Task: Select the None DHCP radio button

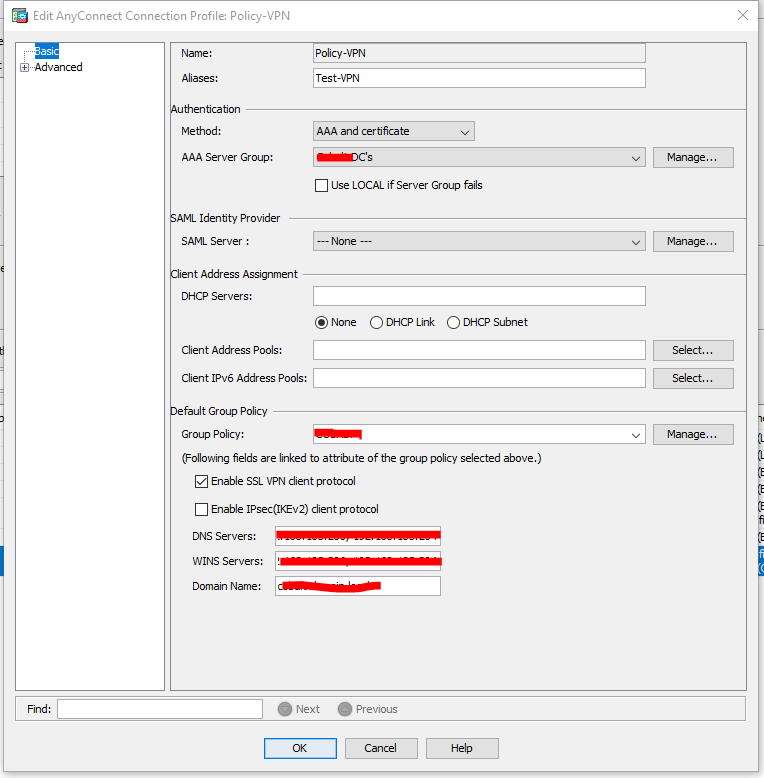Action: [x=321, y=323]
